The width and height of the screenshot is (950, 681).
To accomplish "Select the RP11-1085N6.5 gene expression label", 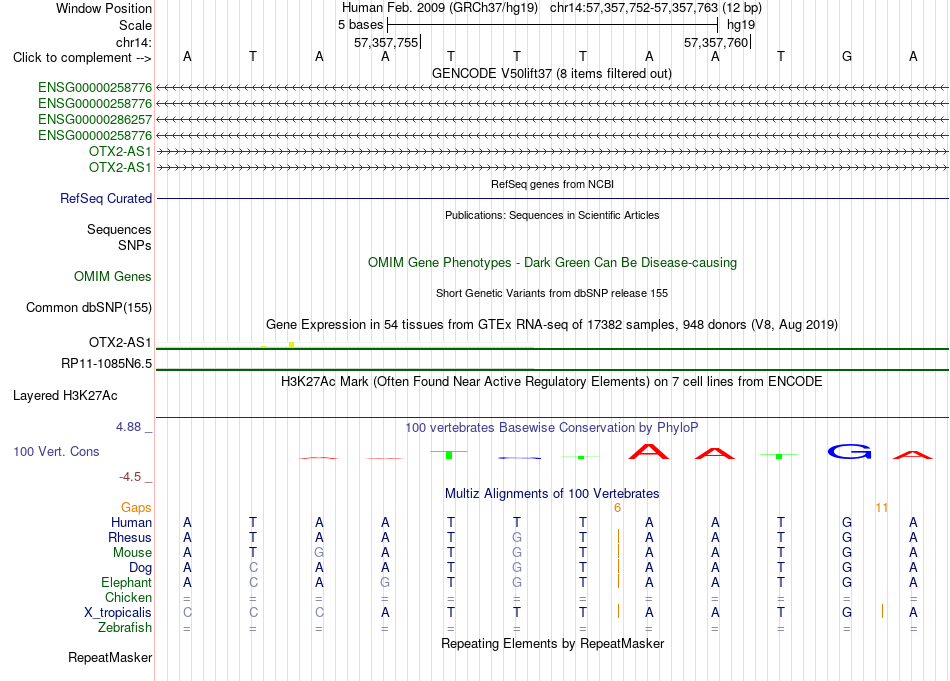I will 106,364.
